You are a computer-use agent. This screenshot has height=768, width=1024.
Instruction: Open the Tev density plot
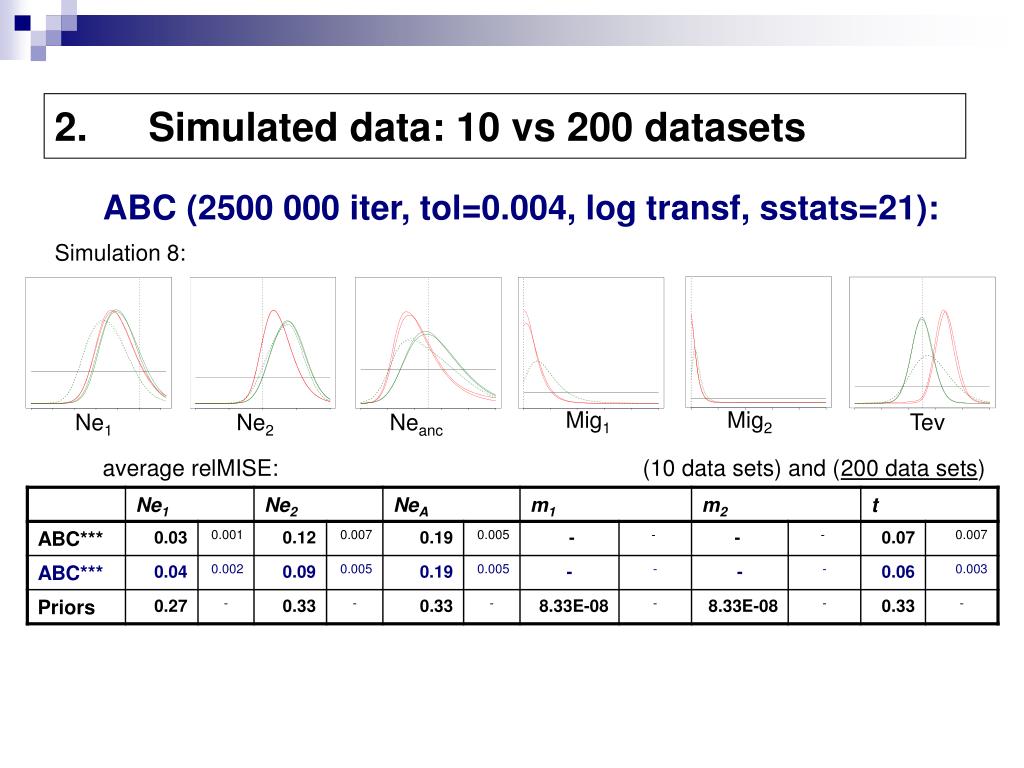pyautogui.click(x=922, y=343)
